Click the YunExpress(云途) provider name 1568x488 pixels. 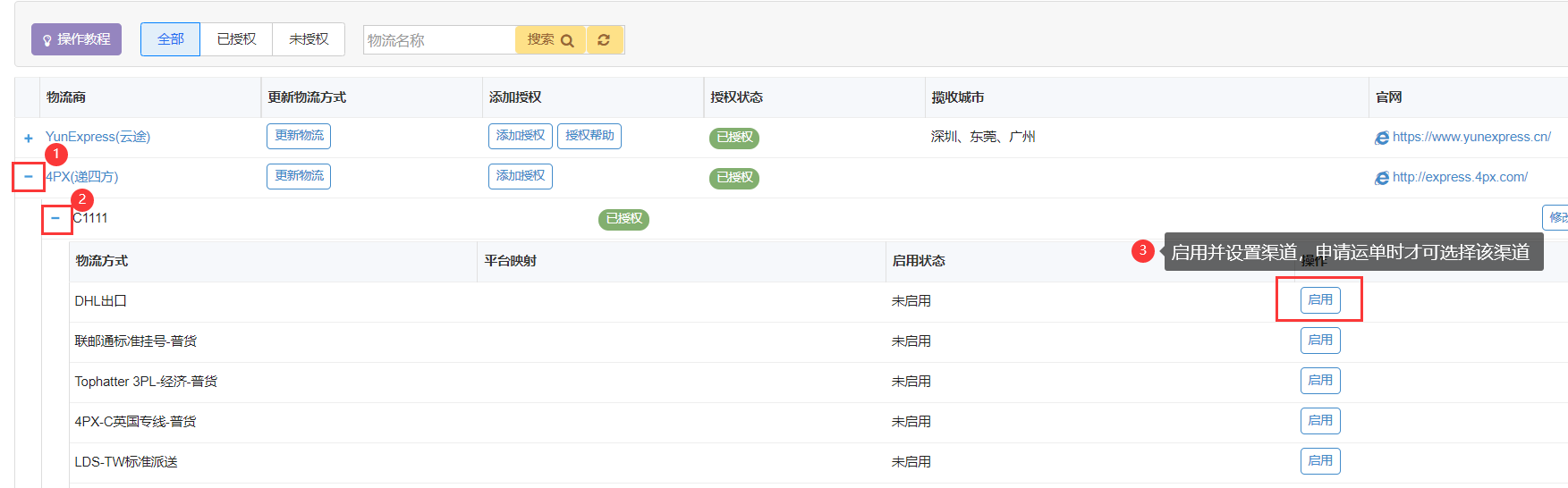coord(97,137)
